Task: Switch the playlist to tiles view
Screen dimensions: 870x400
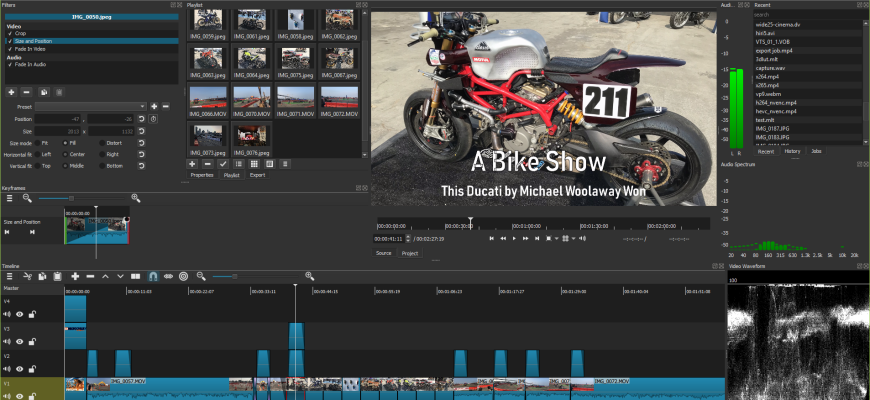Action: (x=254, y=164)
